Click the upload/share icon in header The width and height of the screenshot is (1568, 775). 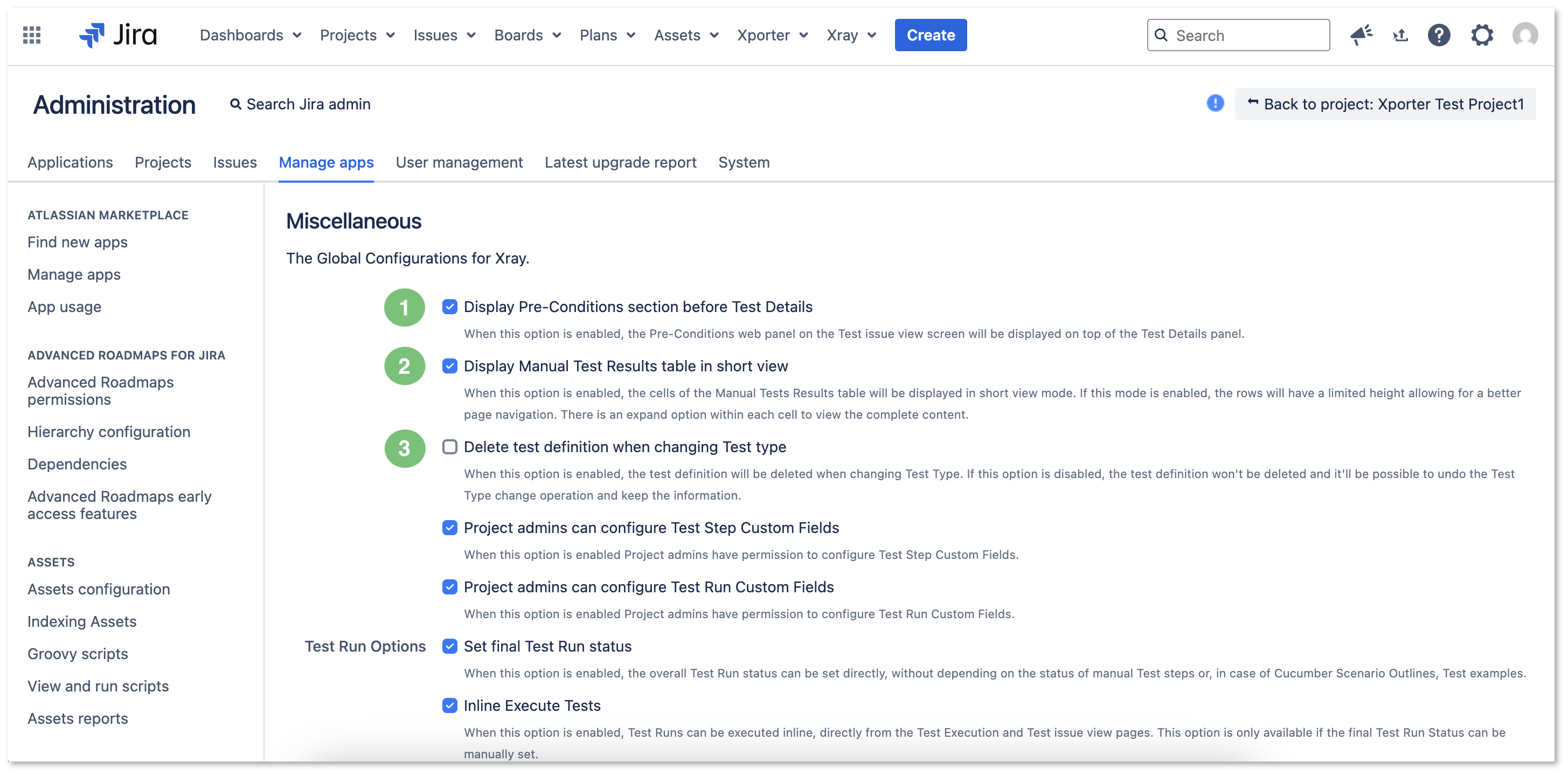pos(1400,34)
